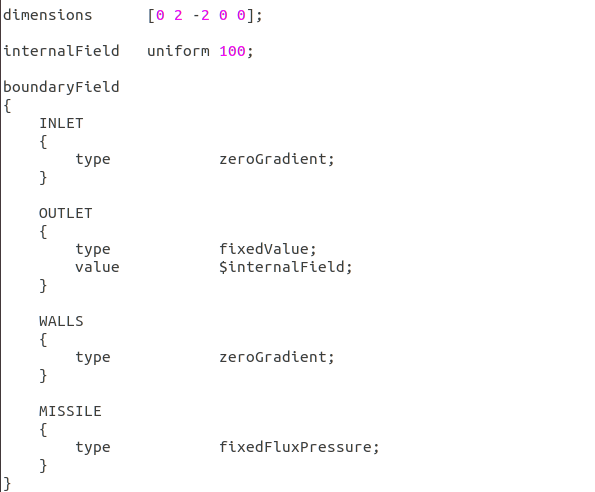This screenshot has height=492, width=595.
Task: Click the word dimensions at top
Action: pos(47,15)
